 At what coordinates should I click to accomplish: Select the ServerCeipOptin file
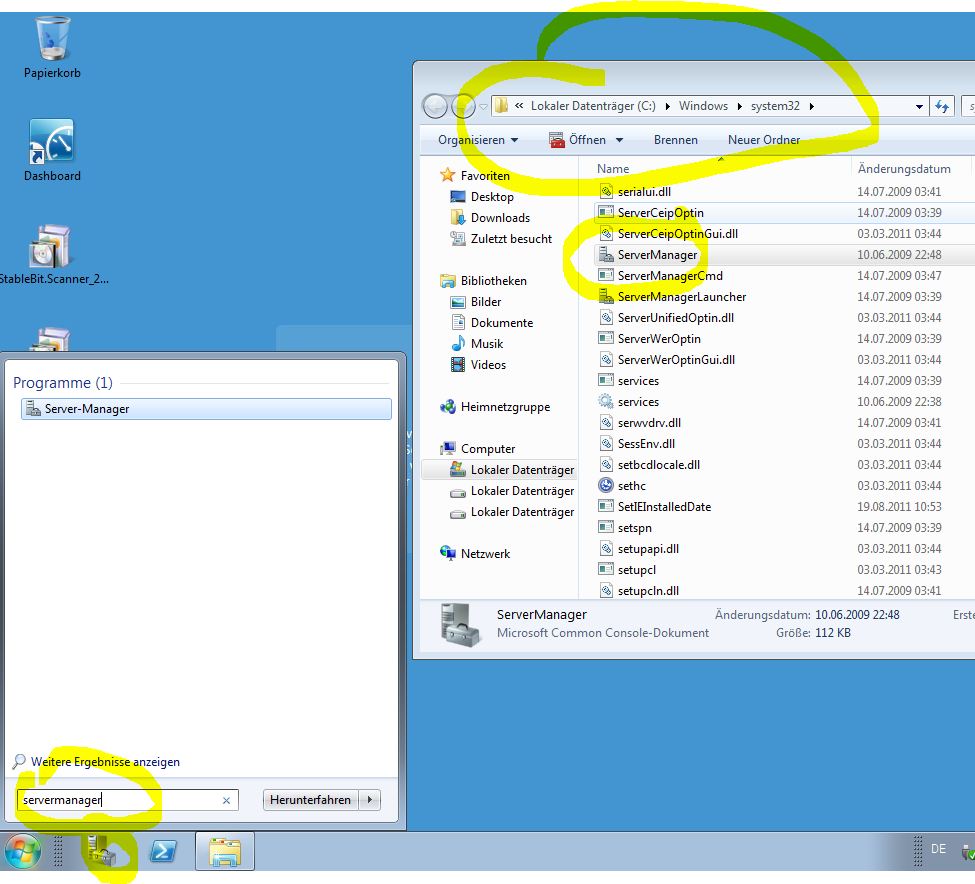pos(660,213)
